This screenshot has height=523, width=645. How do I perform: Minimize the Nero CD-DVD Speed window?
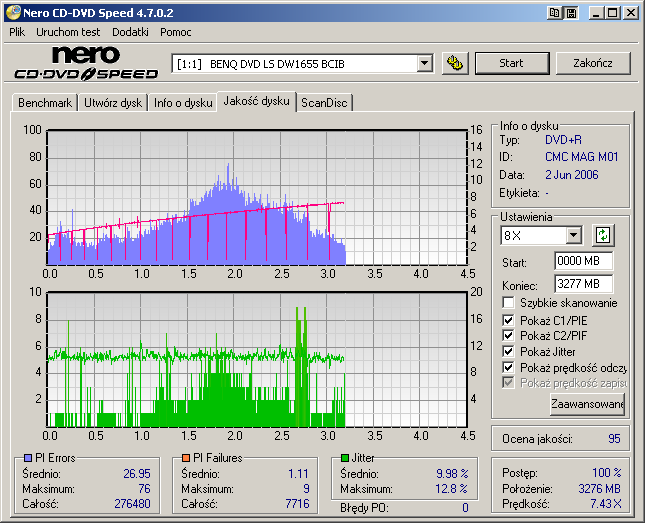[x=596, y=13]
